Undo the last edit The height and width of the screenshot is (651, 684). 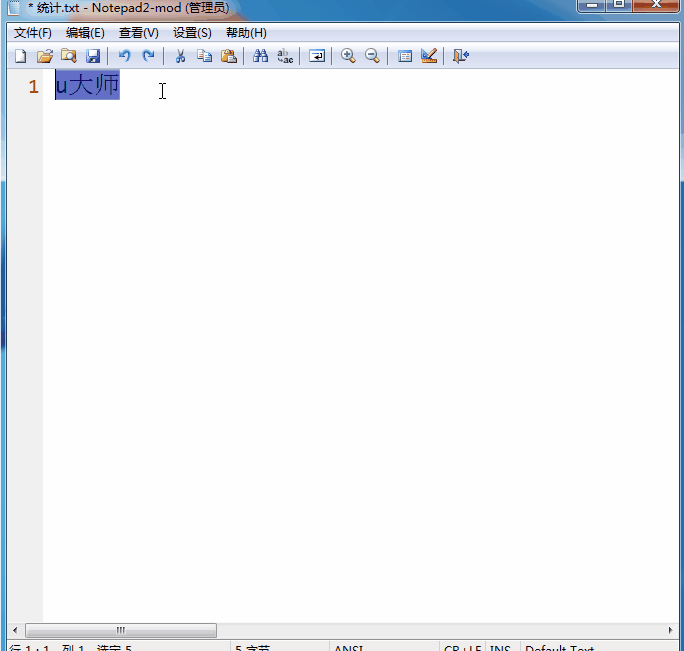124,56
